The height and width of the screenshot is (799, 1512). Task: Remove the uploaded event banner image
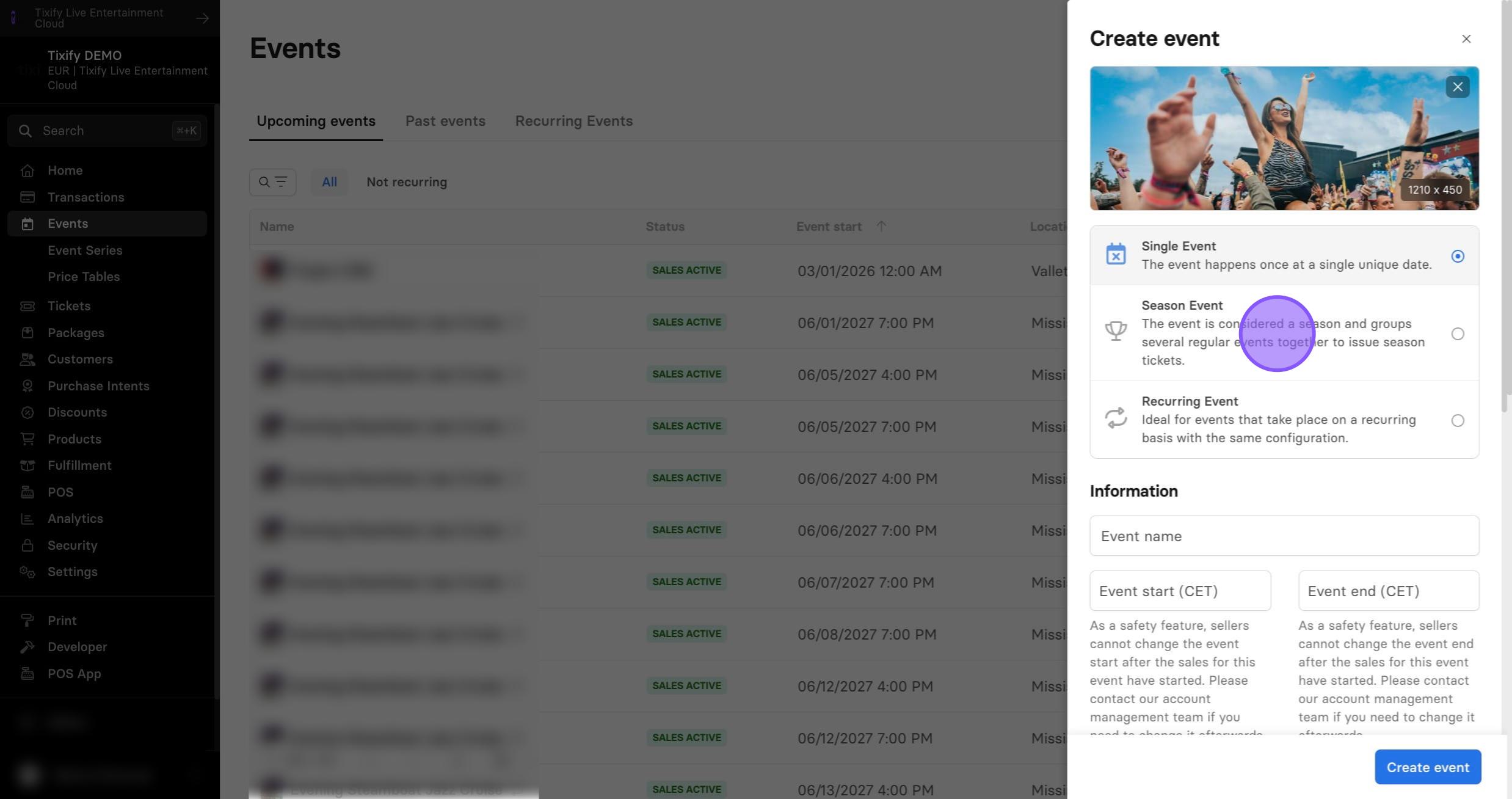coord(1457,87)
